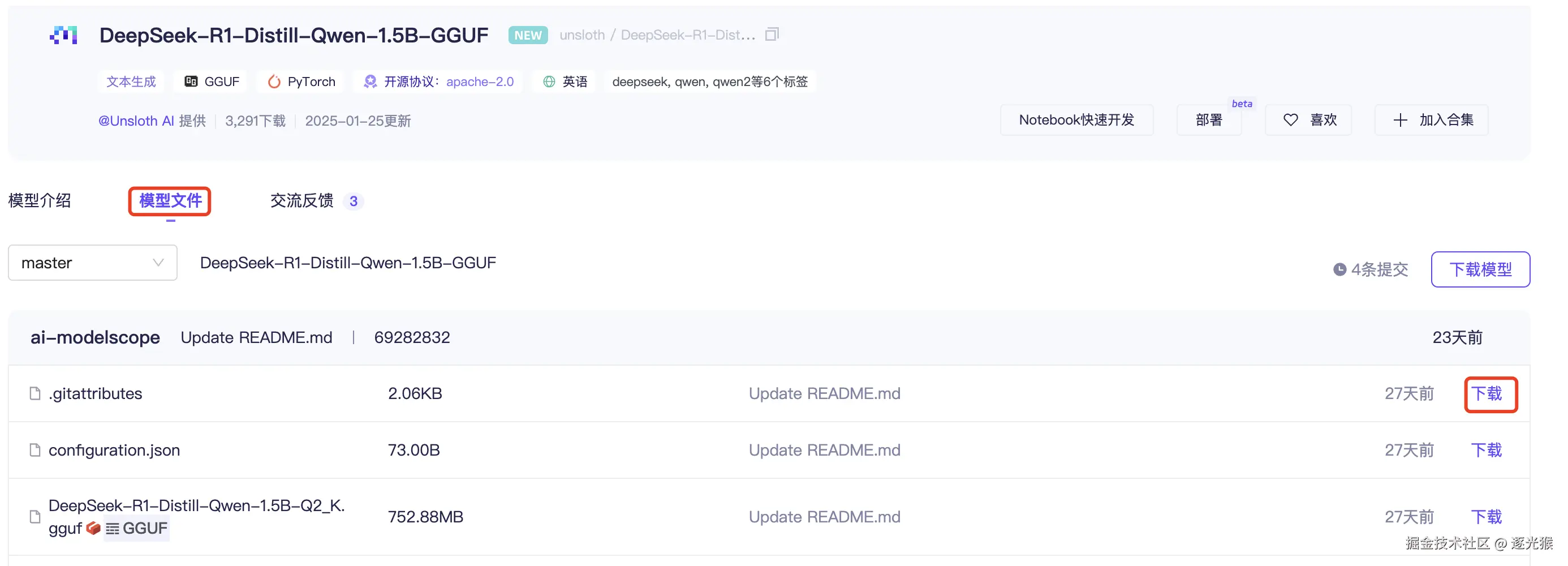This screenshot has width=1568, height=566.
Task: Click the 752.88MB file size
Action: click(425, 517)
